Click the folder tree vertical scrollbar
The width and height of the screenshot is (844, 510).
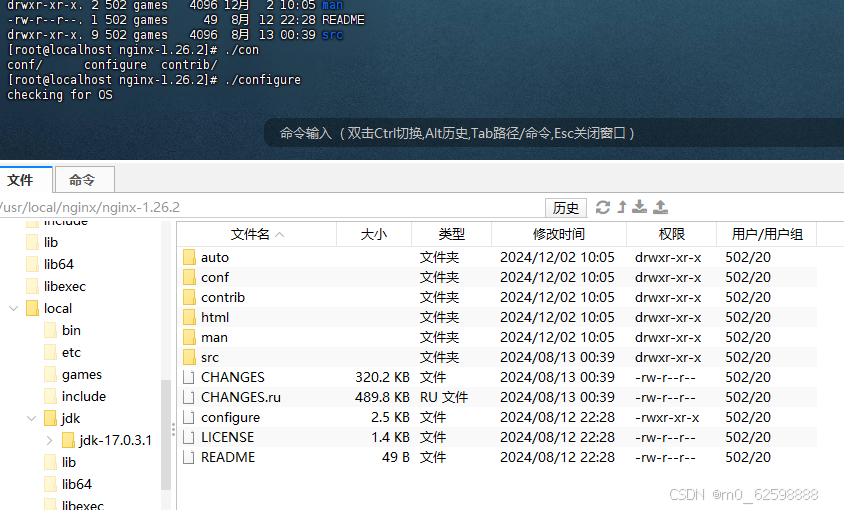(x=166, y=435)
